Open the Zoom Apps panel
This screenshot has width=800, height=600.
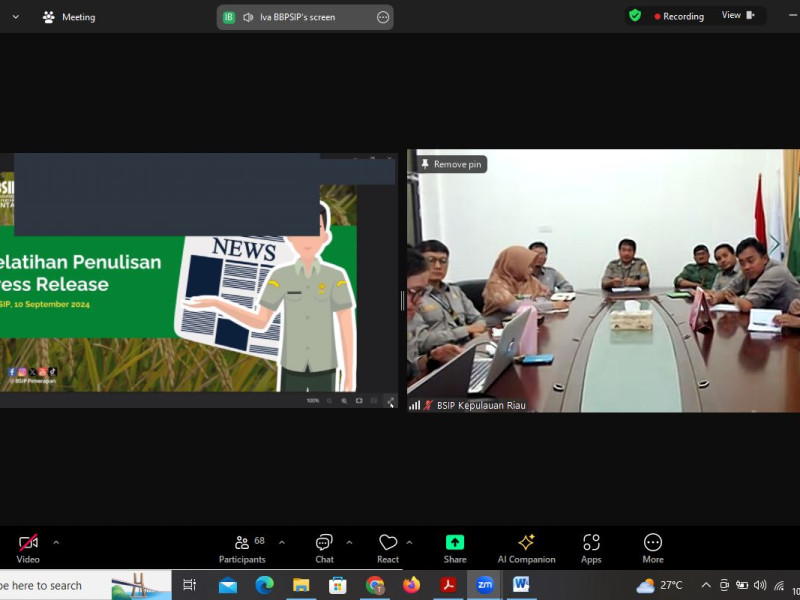click(x=591, y=547)
